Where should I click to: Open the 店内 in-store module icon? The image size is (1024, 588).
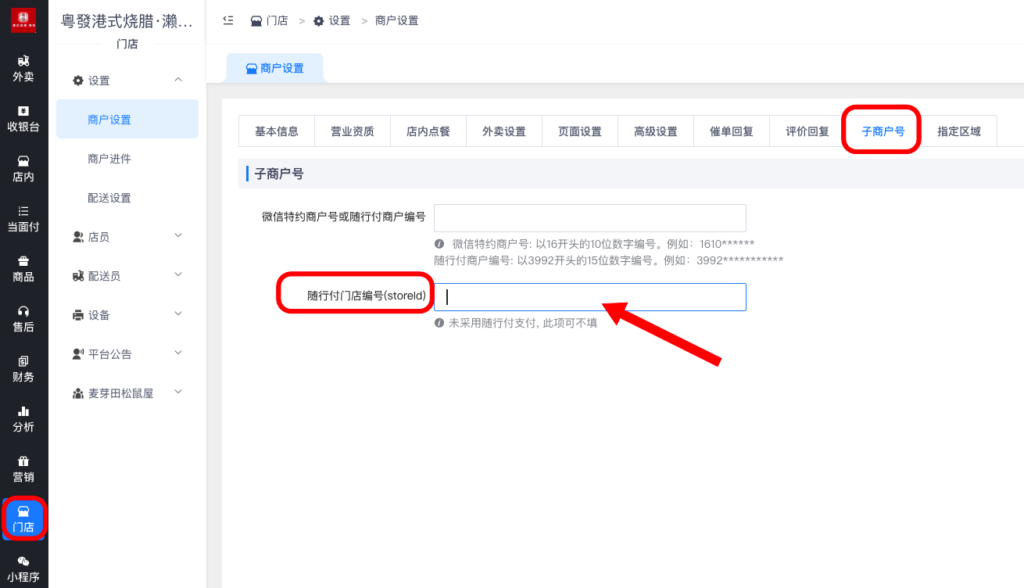pyautogui.click(x=22, y=170)
